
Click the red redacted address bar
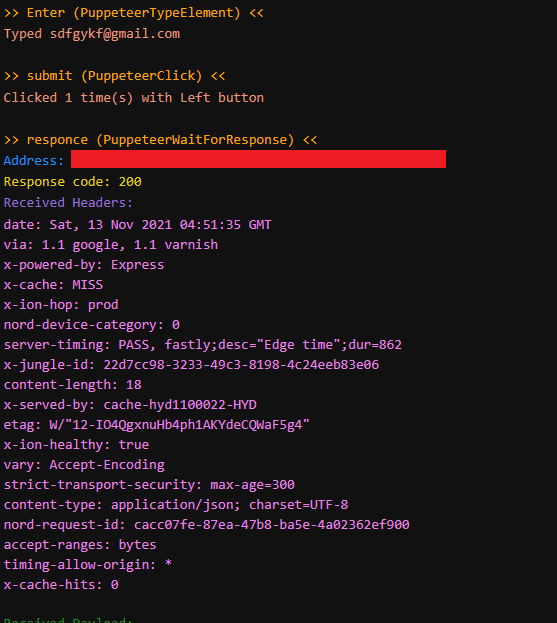click(258, 159)
